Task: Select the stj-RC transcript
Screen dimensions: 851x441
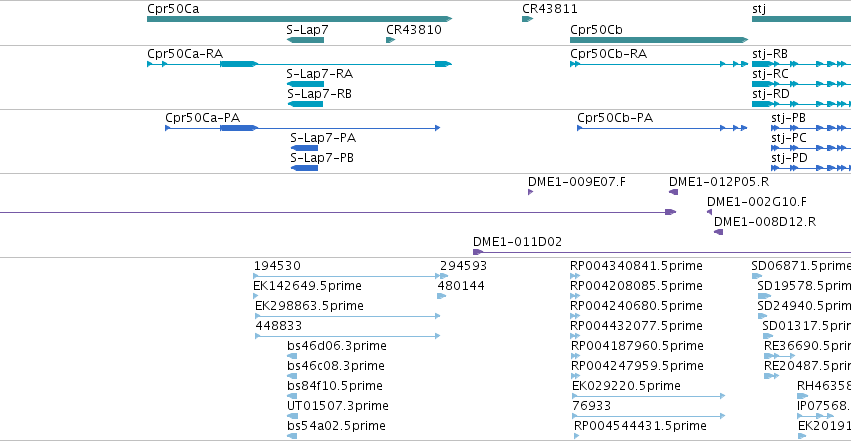Action: tap(801, 84)
